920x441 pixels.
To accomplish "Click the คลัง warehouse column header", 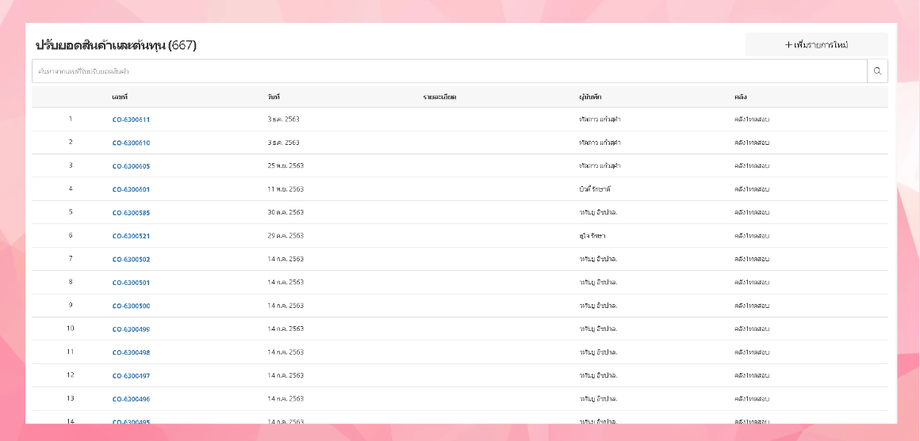I will click(x=740, y=97).
